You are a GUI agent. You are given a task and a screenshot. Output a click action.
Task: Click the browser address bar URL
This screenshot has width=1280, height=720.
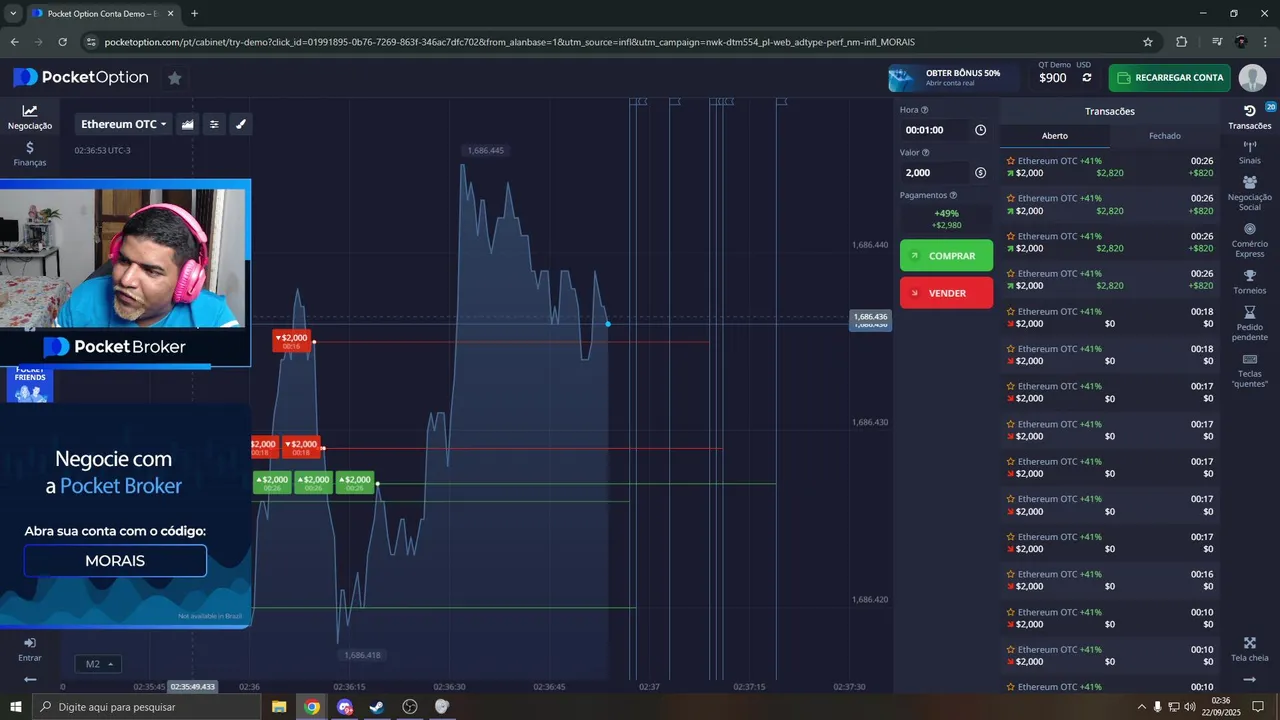tap(510, 42)
